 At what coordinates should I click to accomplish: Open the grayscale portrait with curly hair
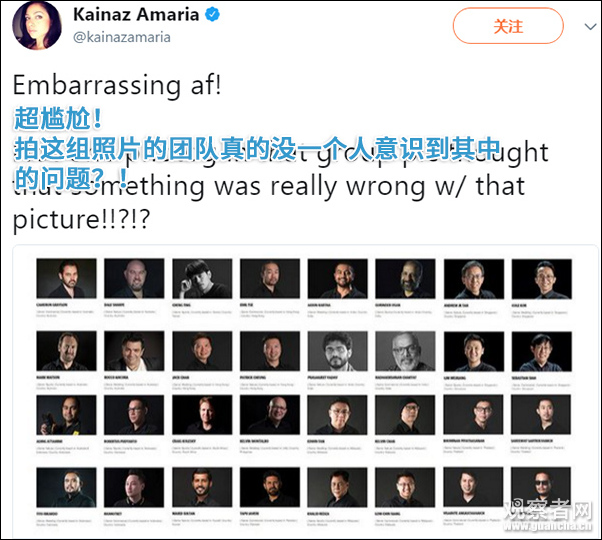[x=337, y=350]
